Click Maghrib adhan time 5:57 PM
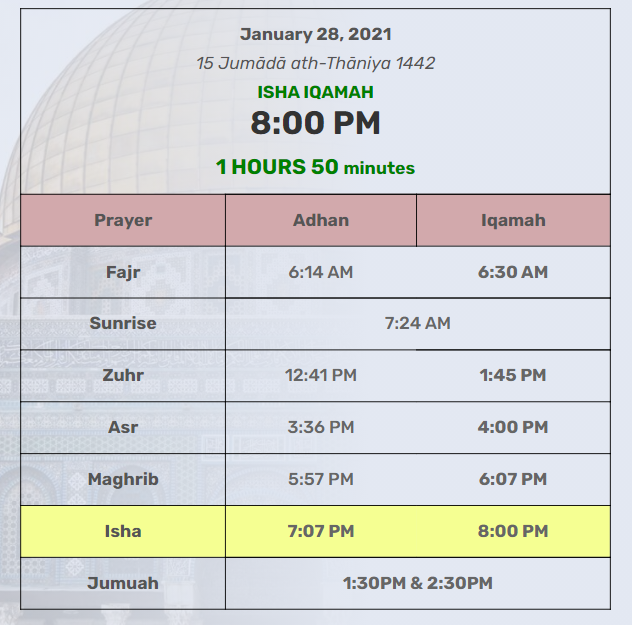 [321, 480]
